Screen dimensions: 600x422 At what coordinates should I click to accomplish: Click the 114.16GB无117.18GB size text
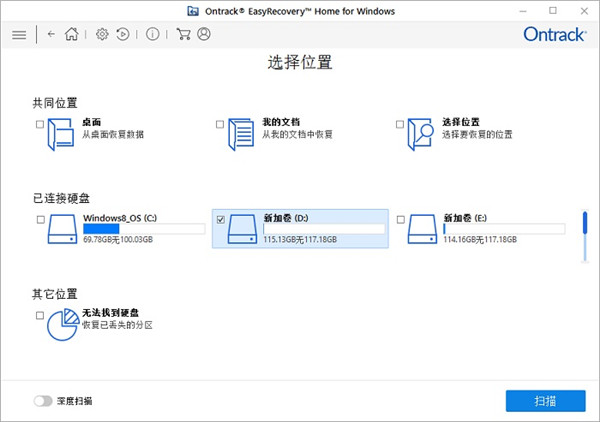pyautogui.click(x=480, y=240)
